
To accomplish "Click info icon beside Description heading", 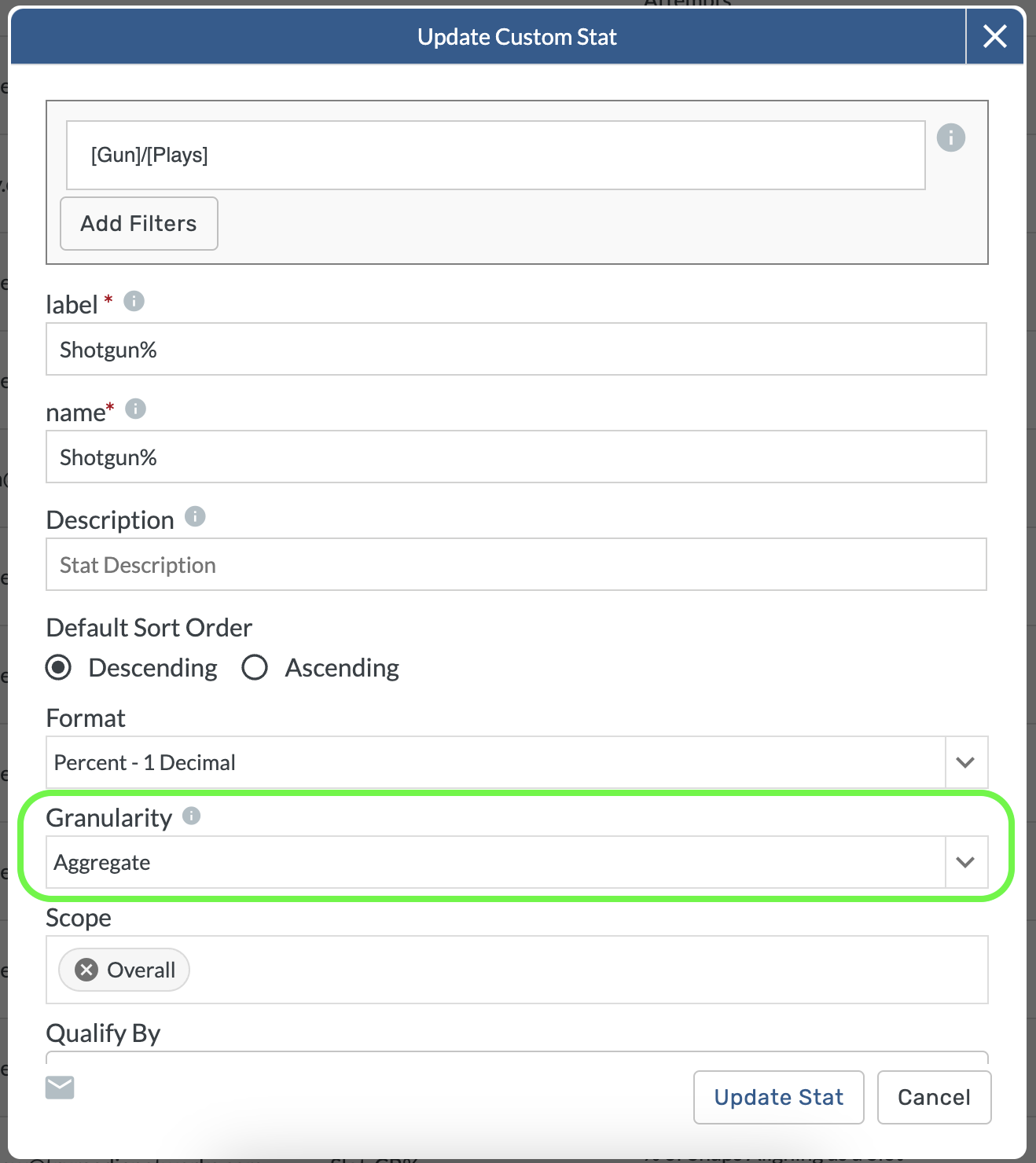I will click(x=195, y=516).
